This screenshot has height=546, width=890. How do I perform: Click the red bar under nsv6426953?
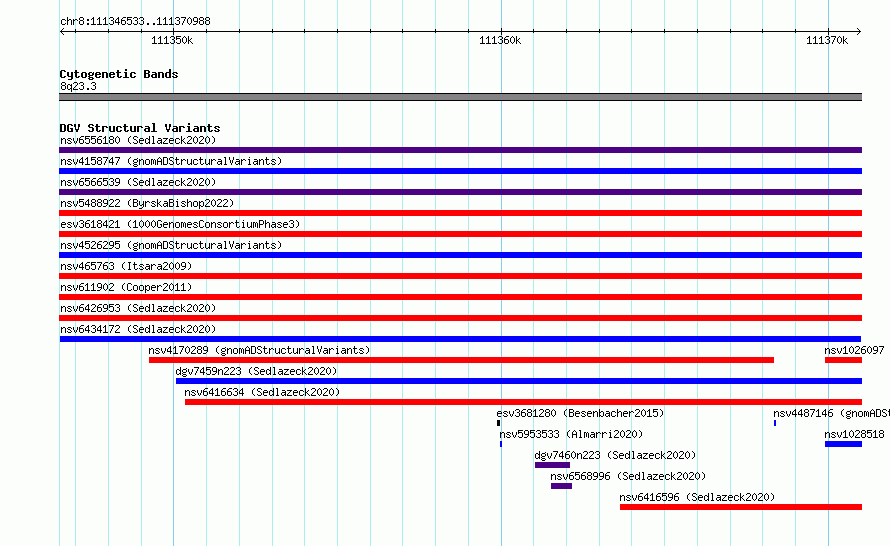click(x=460, y=318)
